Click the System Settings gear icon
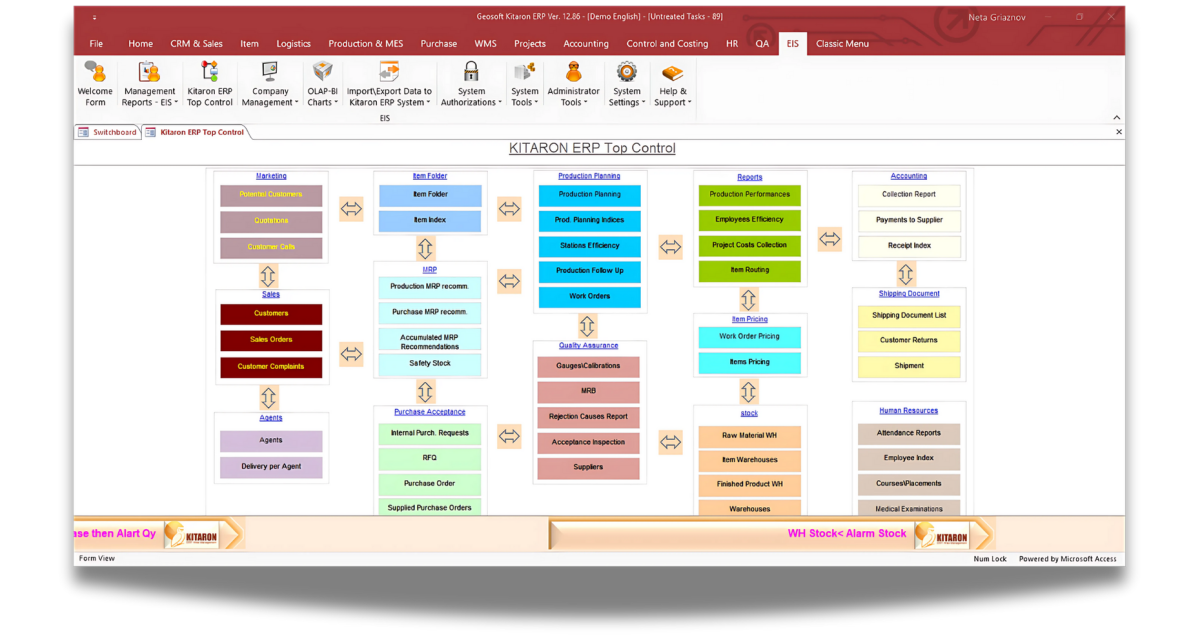 [x=627, y=73]
